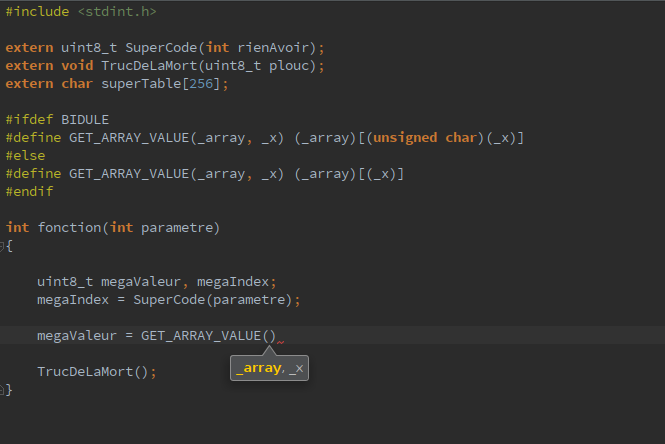Image resolution: width=665 pixels, height=444 pixels.
Task: Click 'unsigned char' cast in first define
Action: point(426,138)
